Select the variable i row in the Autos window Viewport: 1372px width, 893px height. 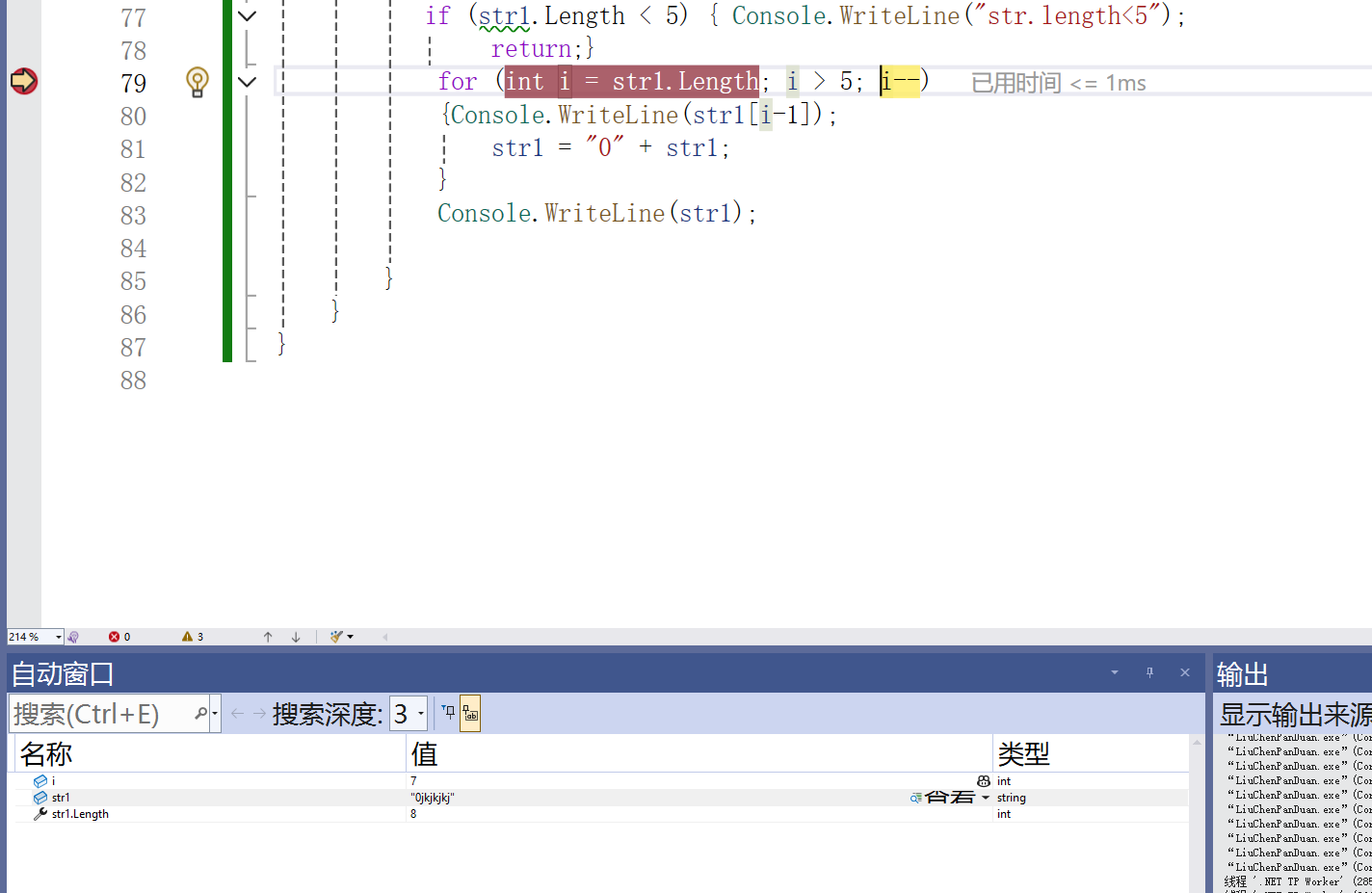click(601, 781)
